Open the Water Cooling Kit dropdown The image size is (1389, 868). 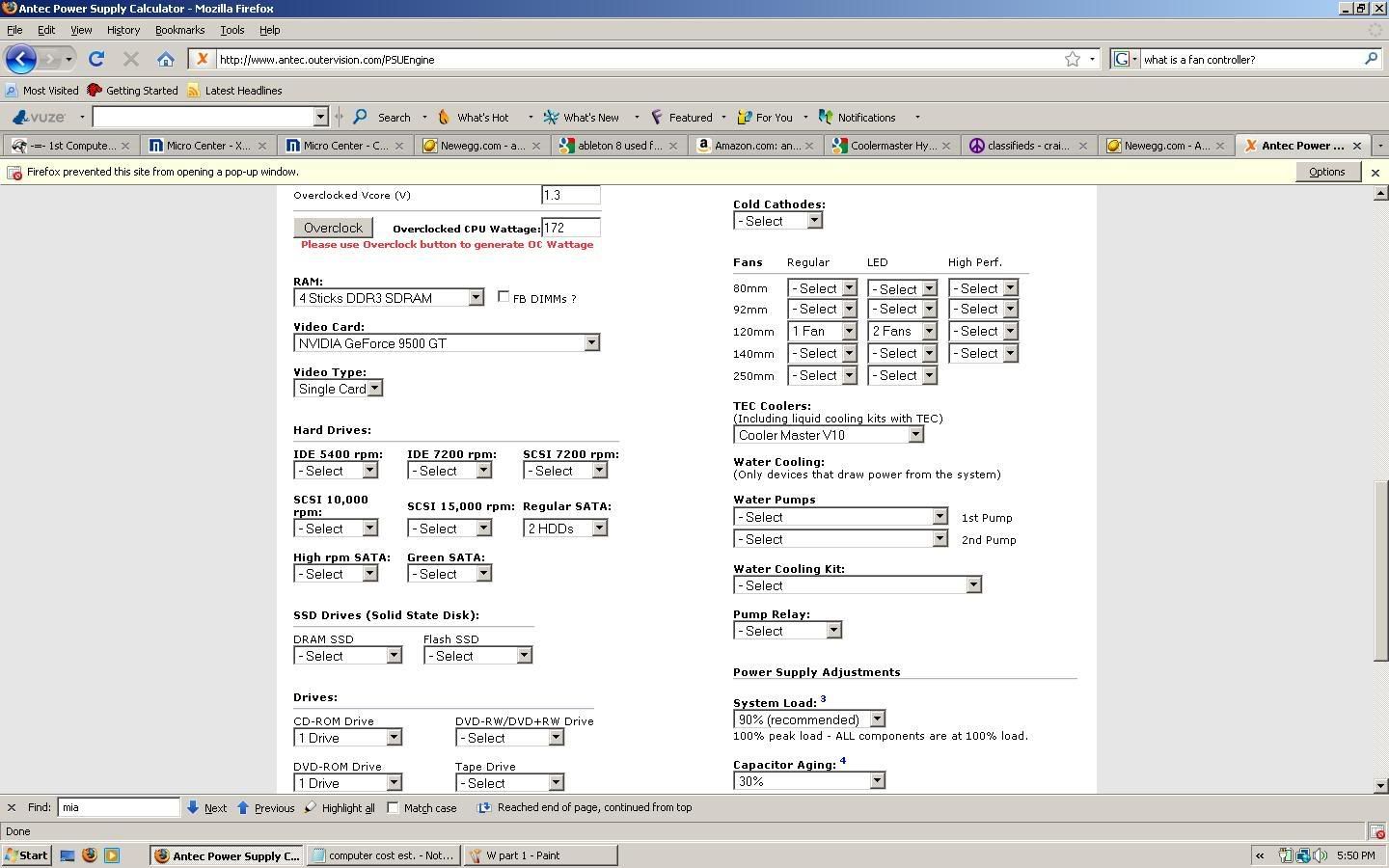pyautogui.click(x=858, y=585)
